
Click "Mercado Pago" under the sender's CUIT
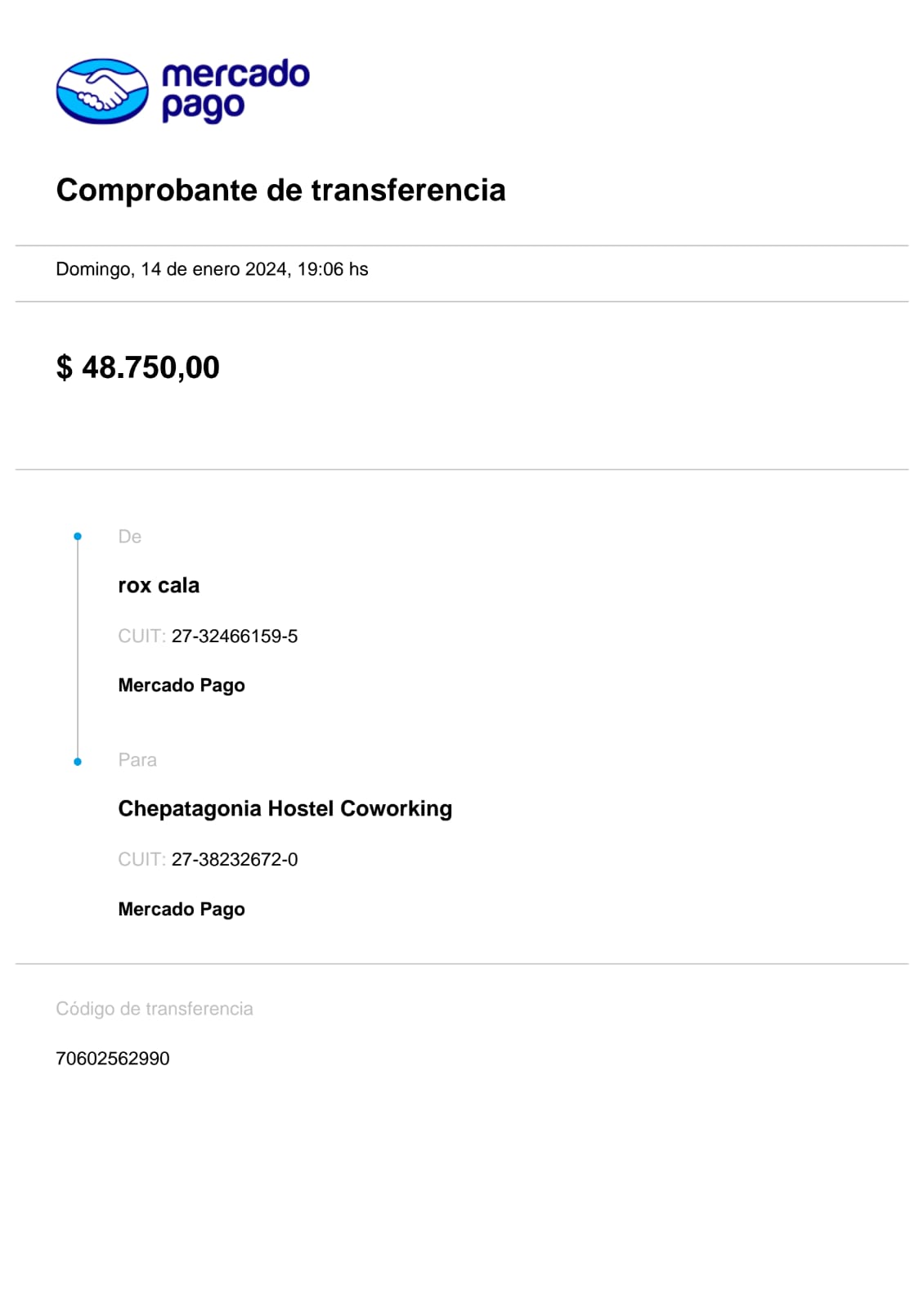coord(182,686)
